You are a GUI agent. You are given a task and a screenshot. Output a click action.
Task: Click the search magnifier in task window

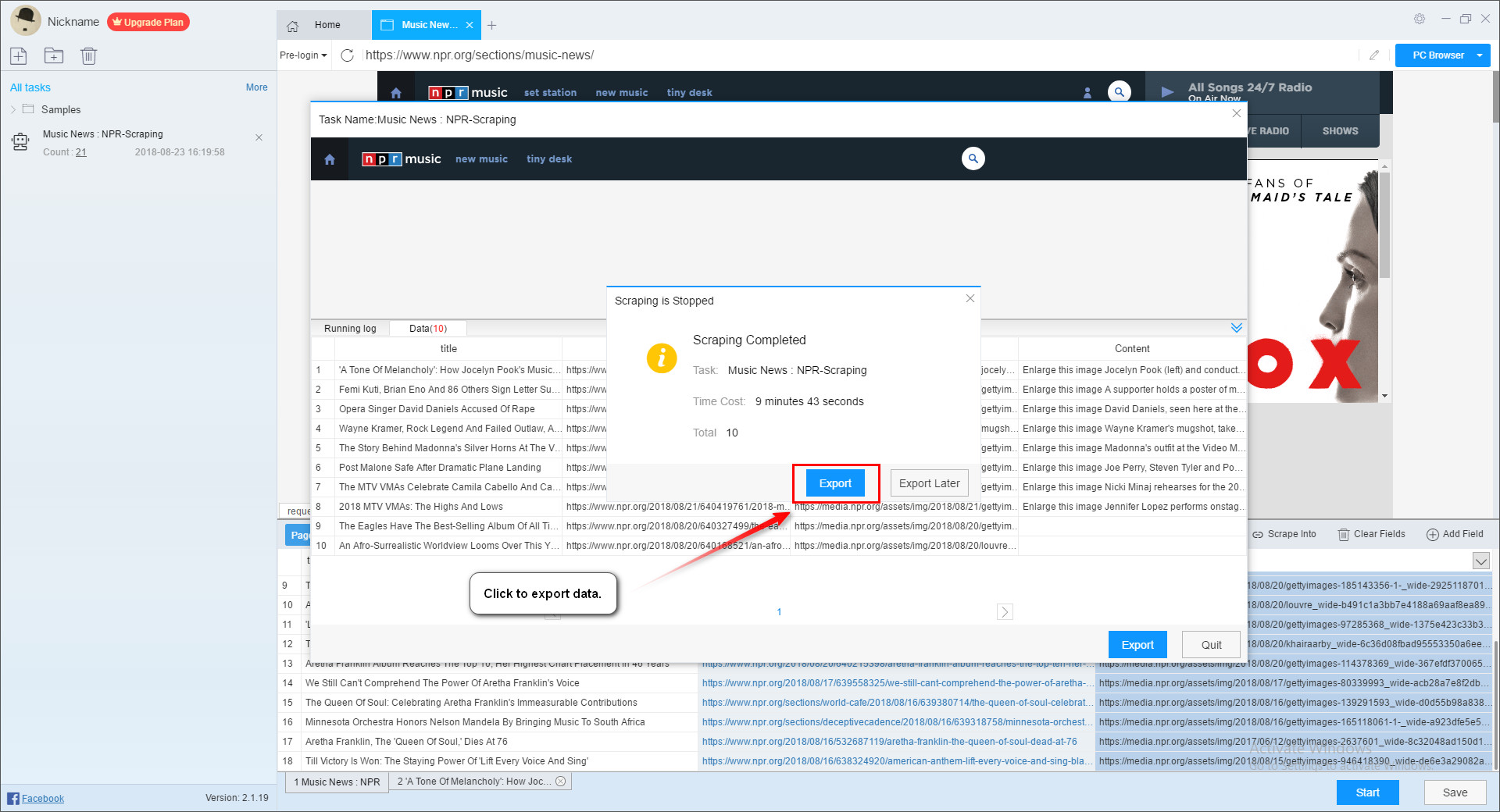[973, 158]
